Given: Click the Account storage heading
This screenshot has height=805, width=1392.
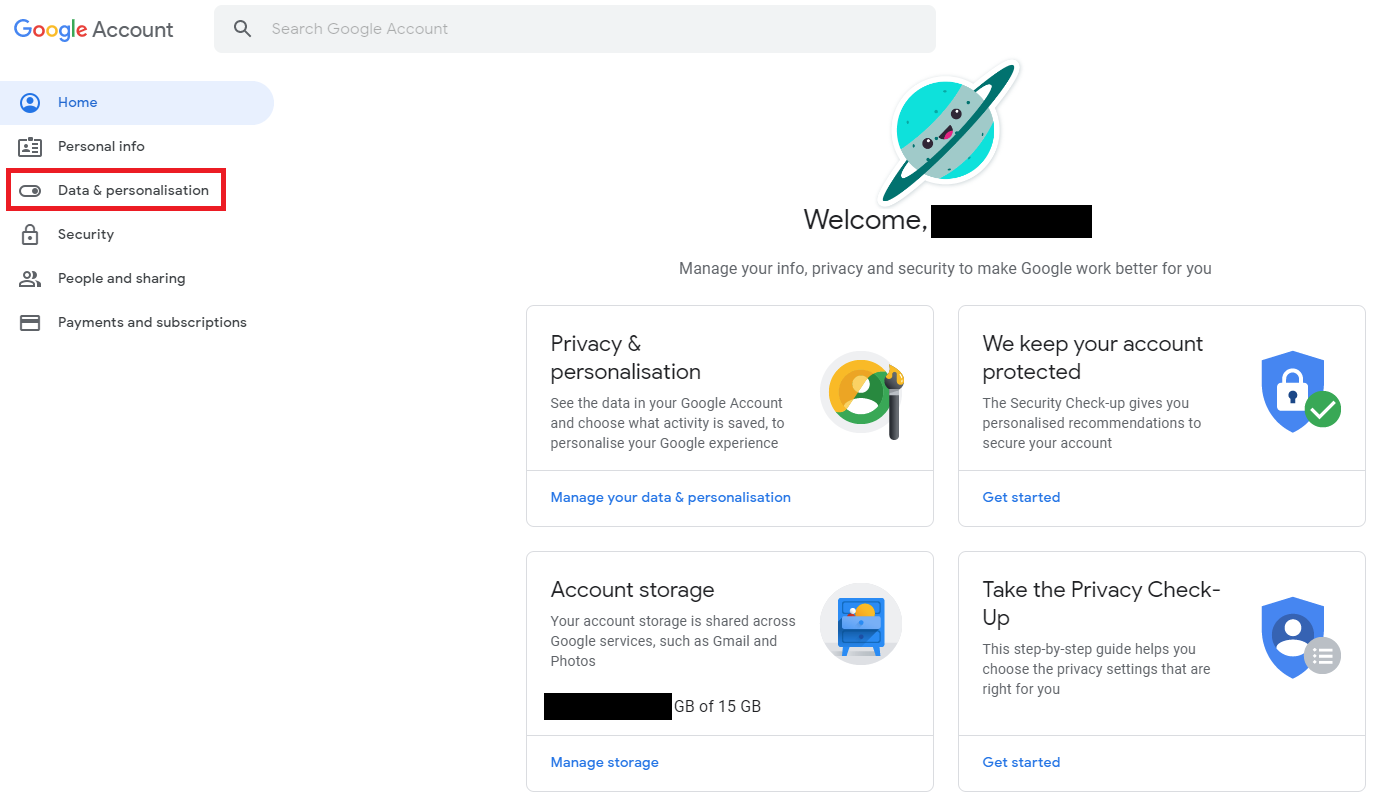Looking at the screenshot, I should point(632,590).
